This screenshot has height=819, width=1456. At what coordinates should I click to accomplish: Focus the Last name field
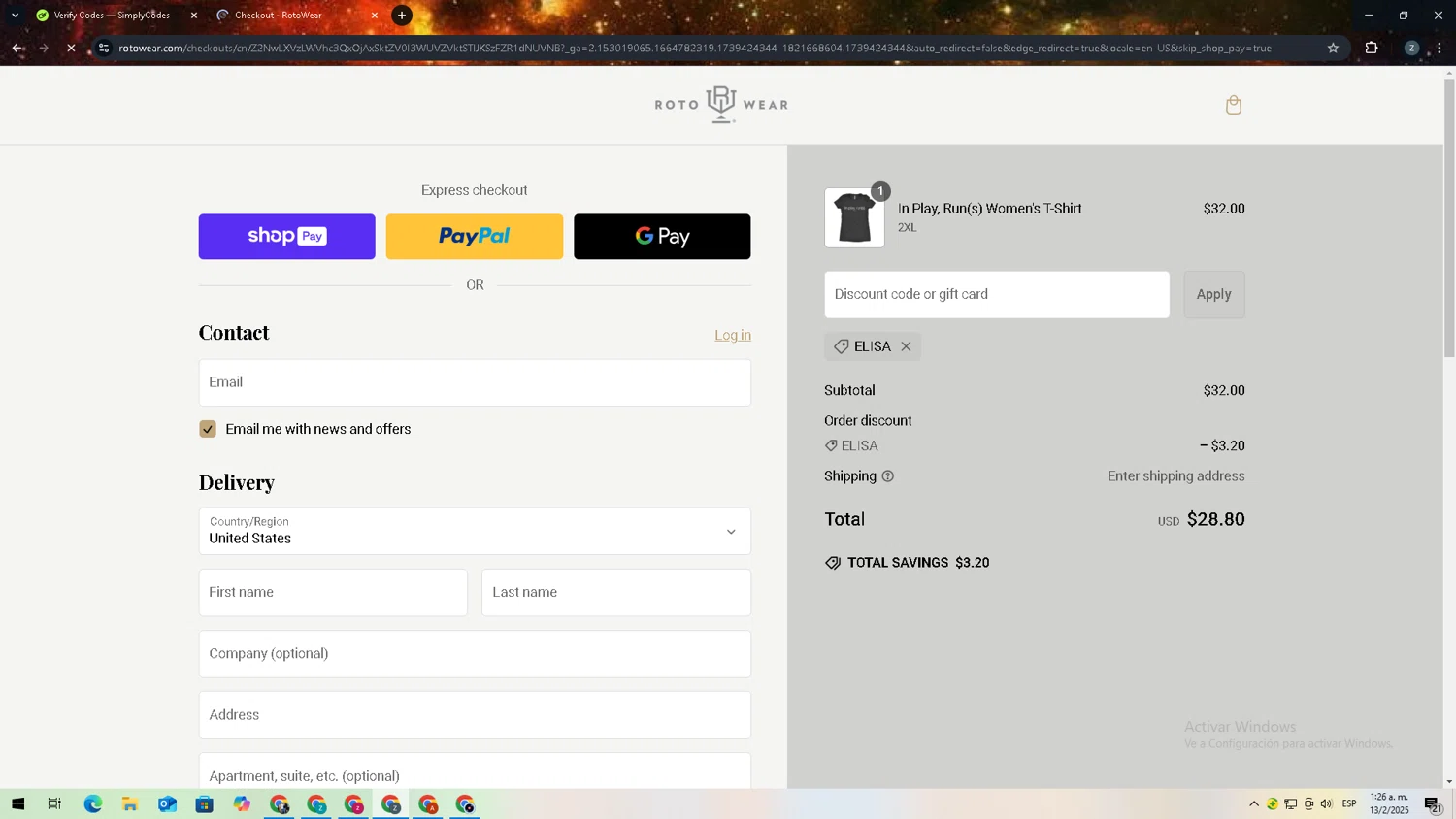pos(616,592)
